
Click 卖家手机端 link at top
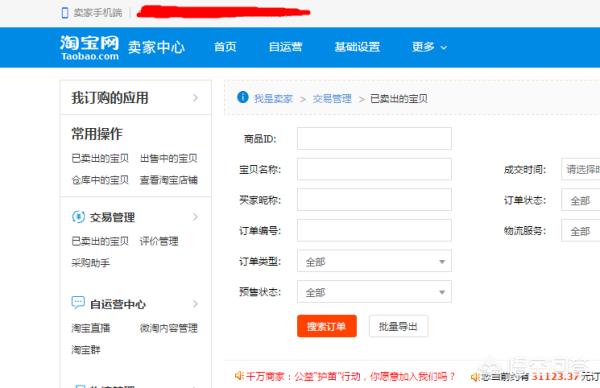click(98, 13)
